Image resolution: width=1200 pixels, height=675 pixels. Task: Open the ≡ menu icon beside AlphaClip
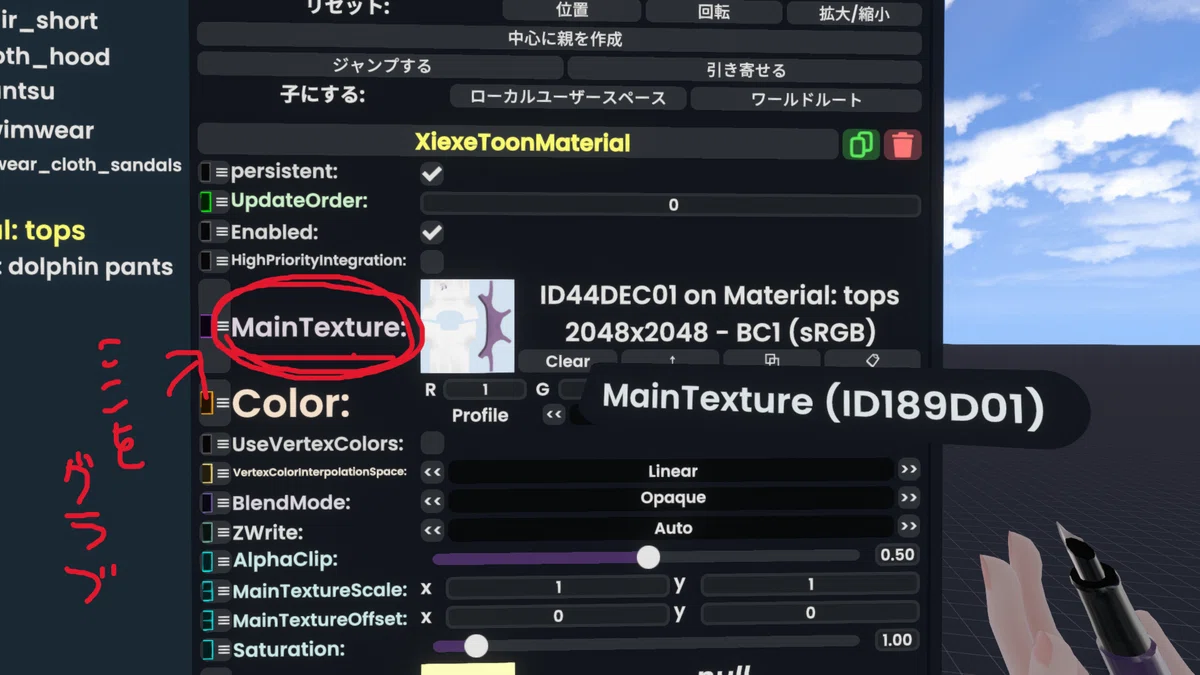point(222,561)
